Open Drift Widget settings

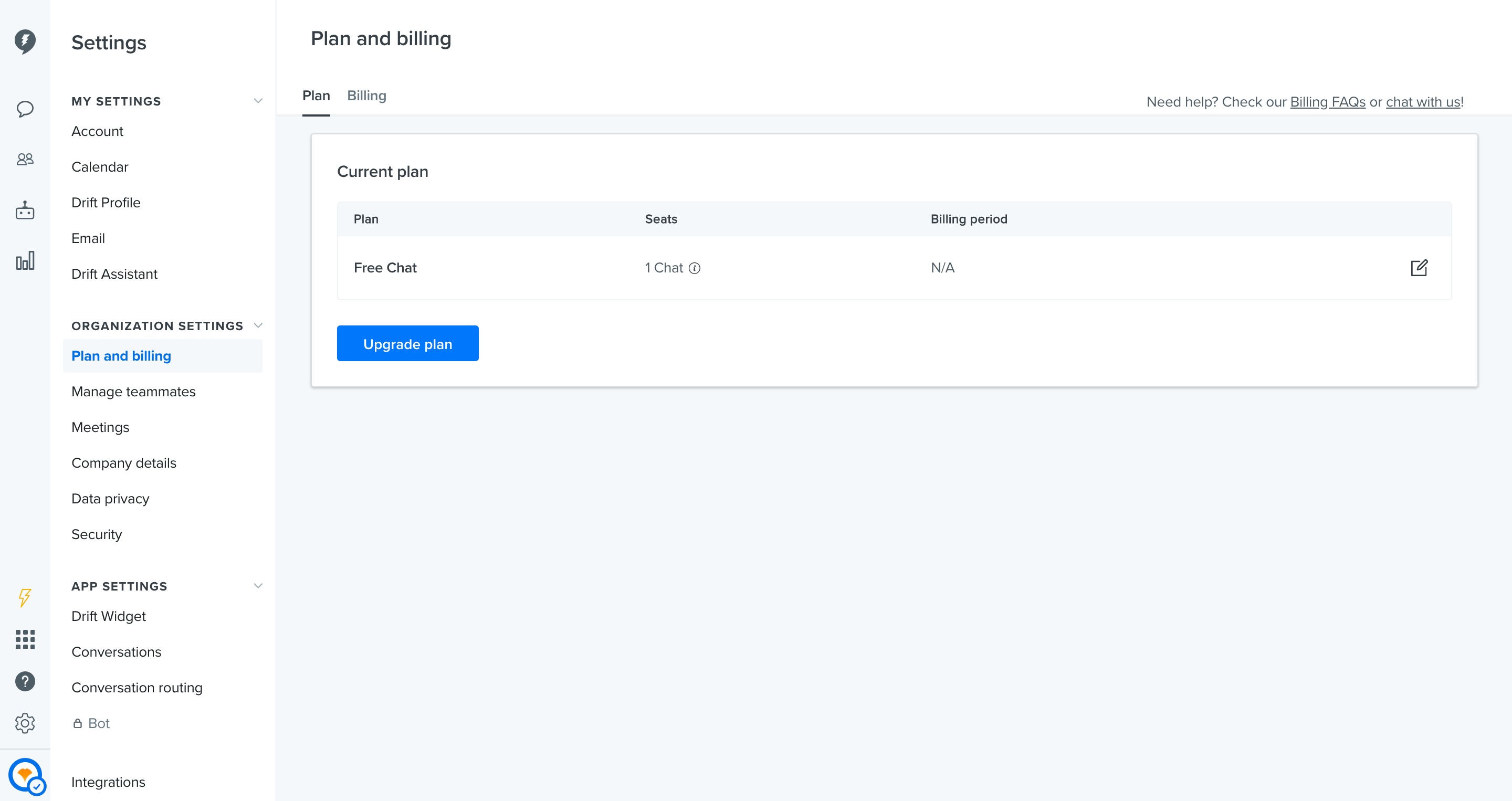(109, 617)
